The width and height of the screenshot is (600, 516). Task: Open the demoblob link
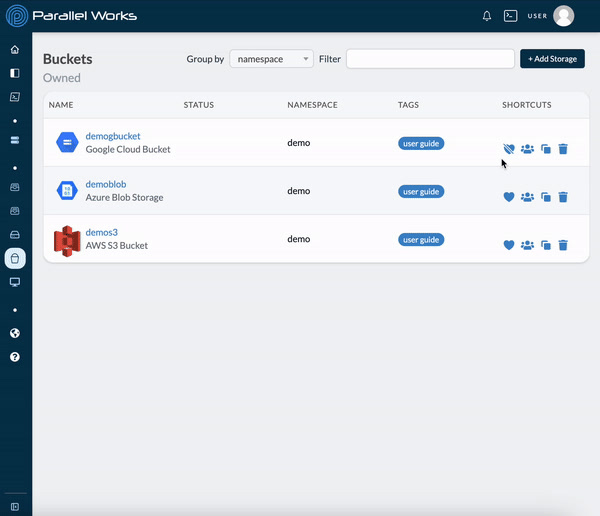(x=106, y=184)
